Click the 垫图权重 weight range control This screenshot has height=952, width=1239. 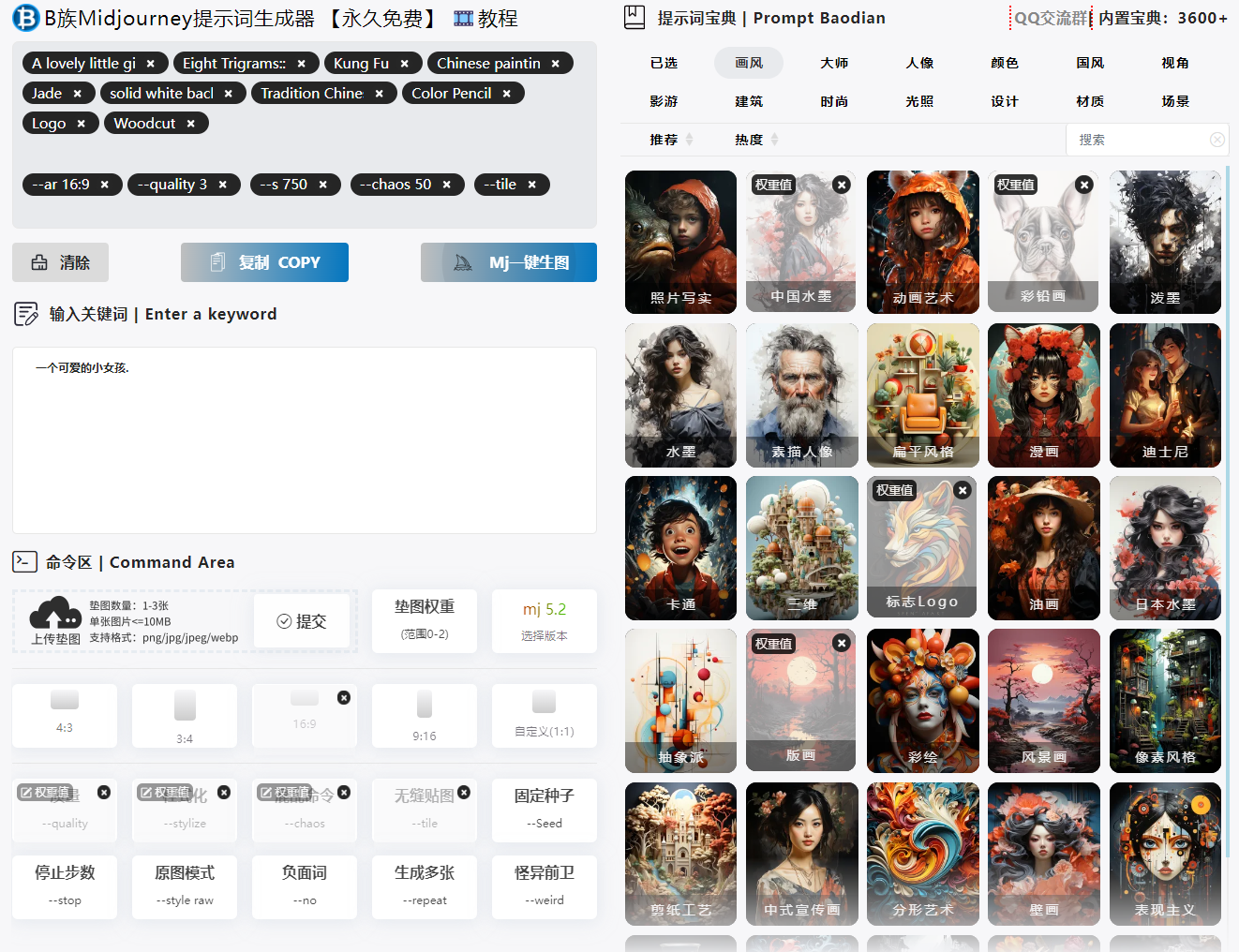425,620
